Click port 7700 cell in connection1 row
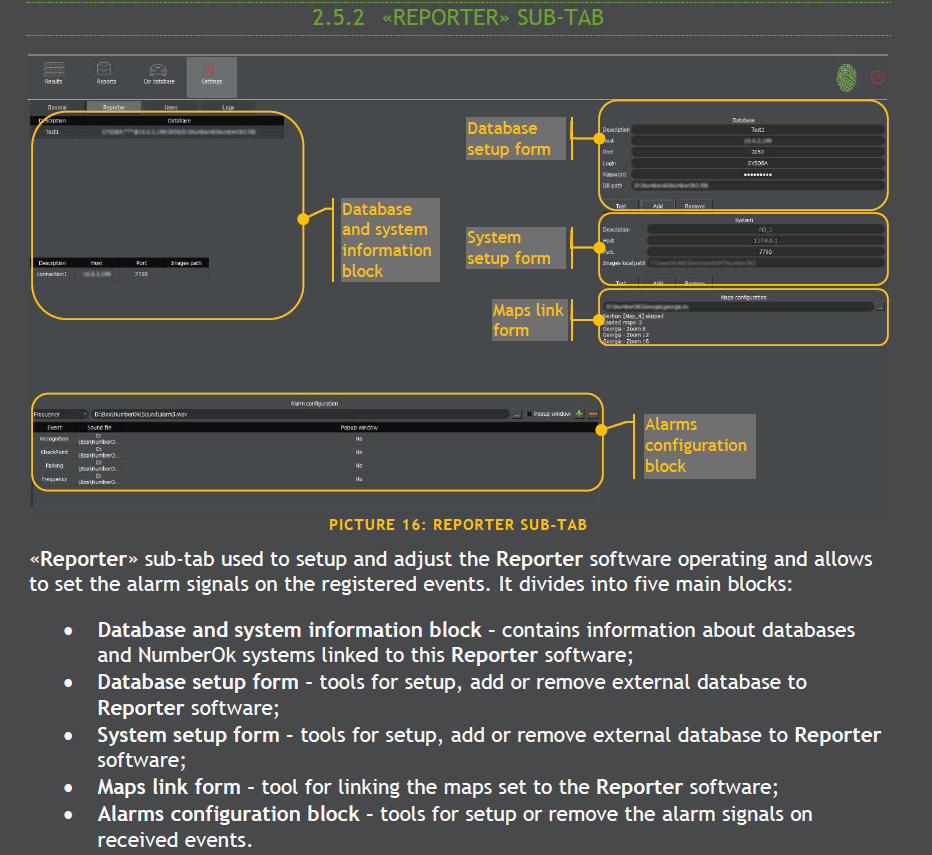932x855 pixels. tap(141, 274)
